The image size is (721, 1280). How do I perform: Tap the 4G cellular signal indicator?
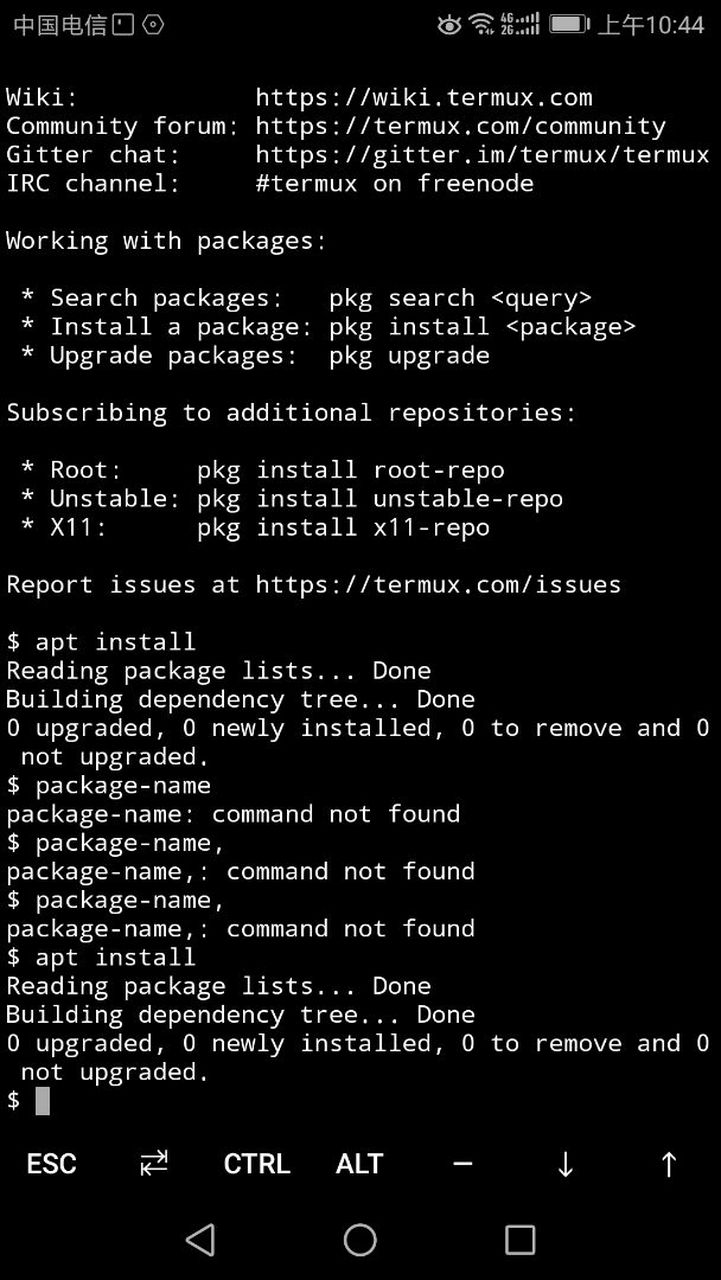point(520,24)
